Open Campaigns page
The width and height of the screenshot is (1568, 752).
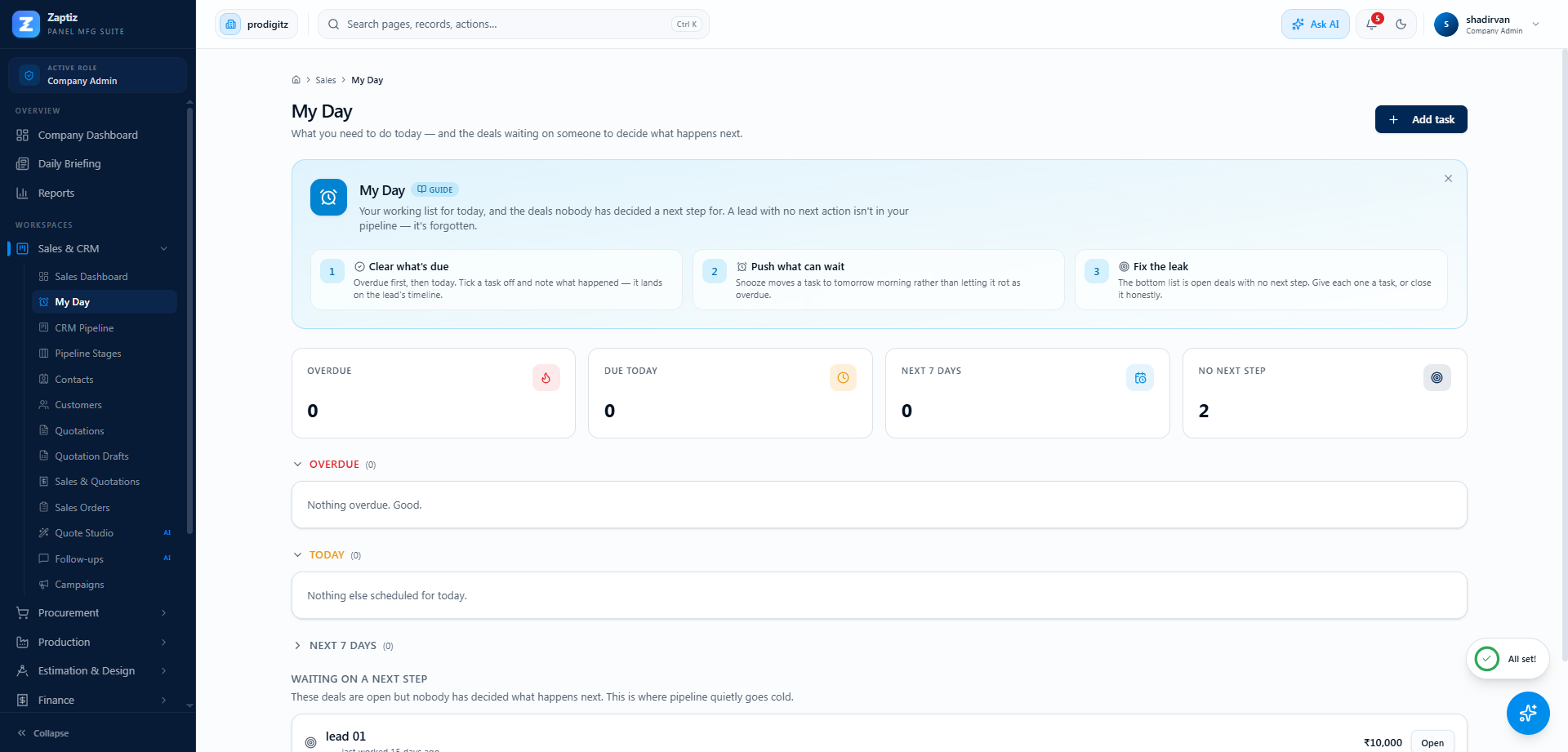pyautogui.click(x=105, y=585)
